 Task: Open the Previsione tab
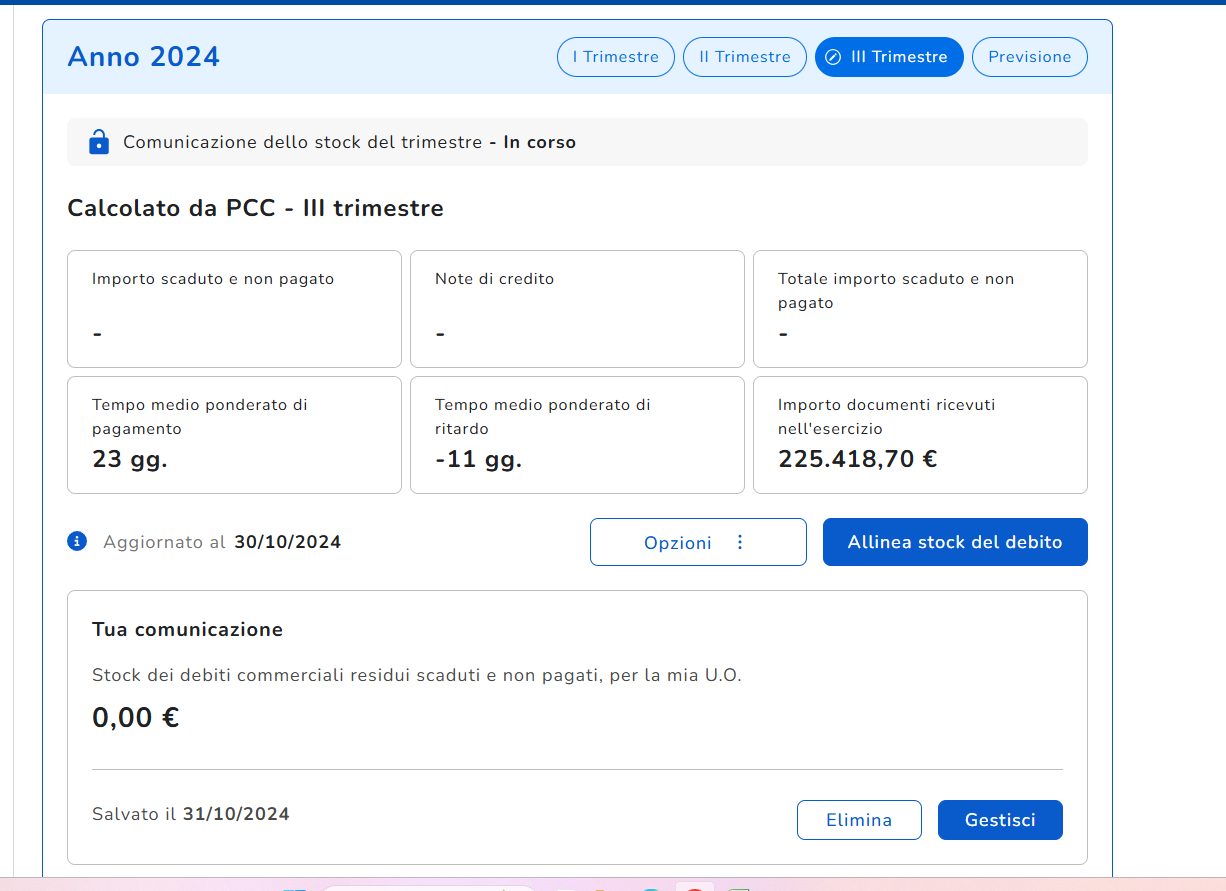point(1029,57)
